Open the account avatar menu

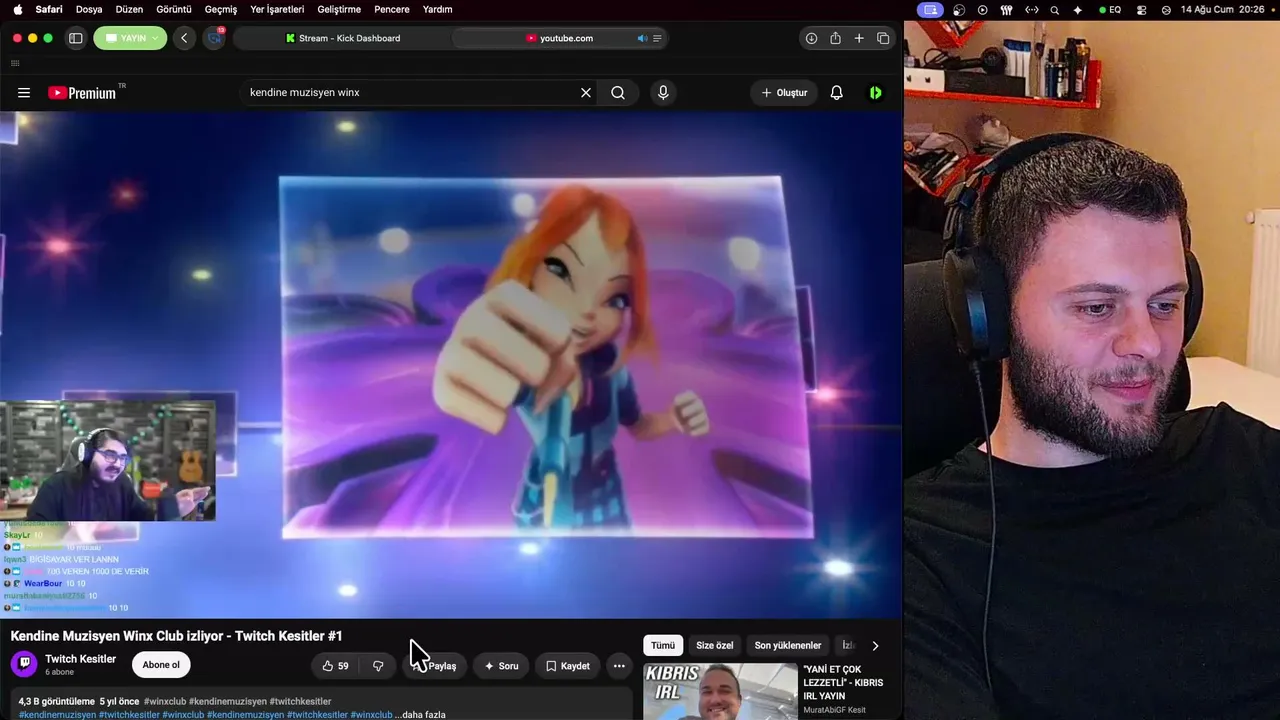pos(876,93)
